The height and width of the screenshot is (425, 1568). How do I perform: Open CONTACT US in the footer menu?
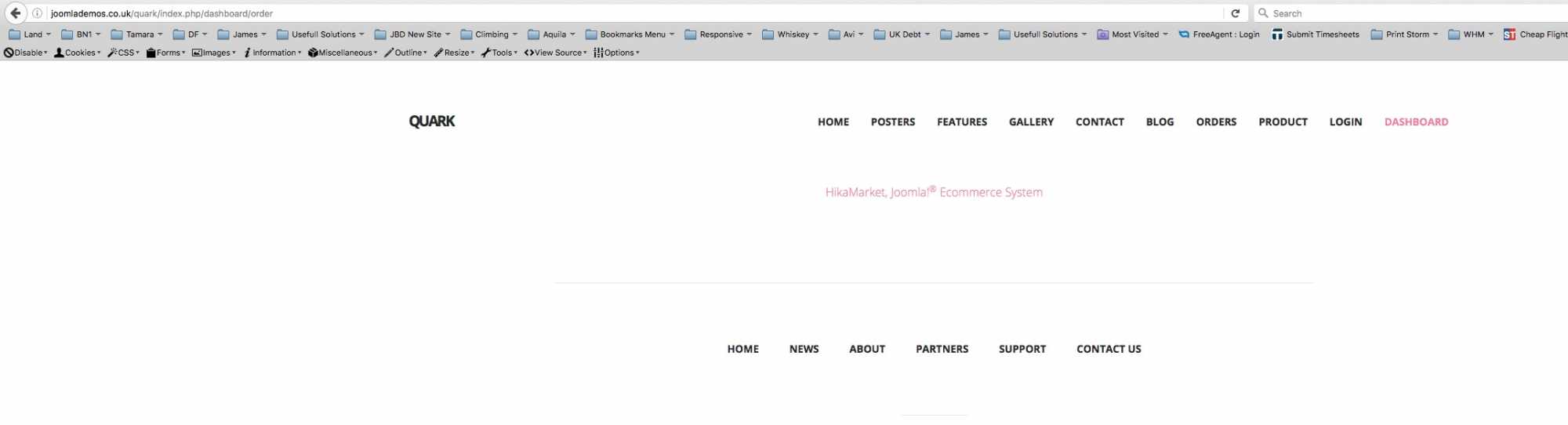click(x=1109, y=349)
